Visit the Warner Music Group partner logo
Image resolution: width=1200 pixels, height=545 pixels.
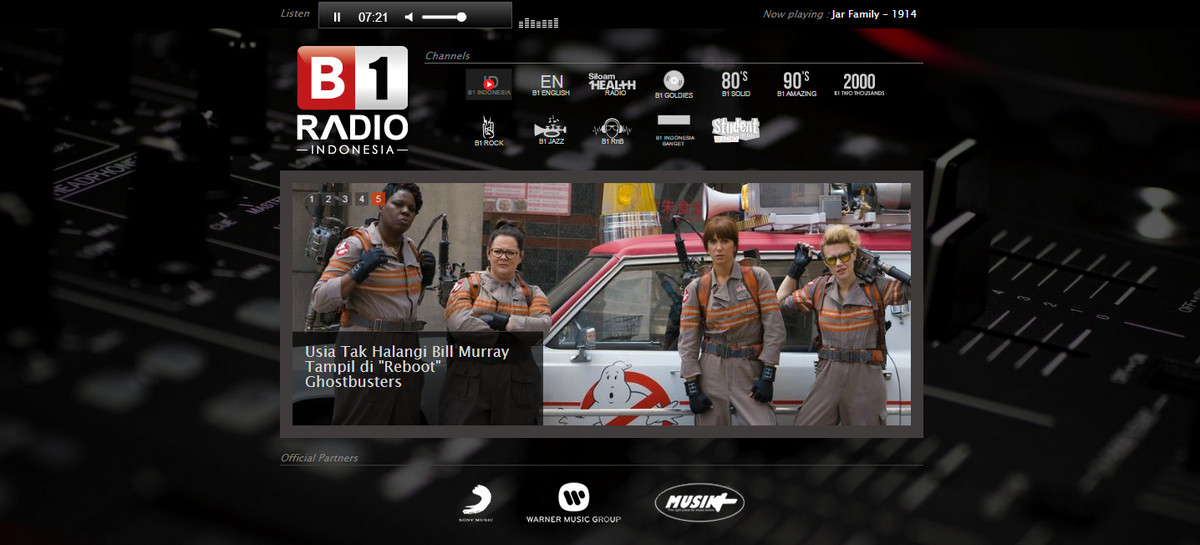point(574,504)
